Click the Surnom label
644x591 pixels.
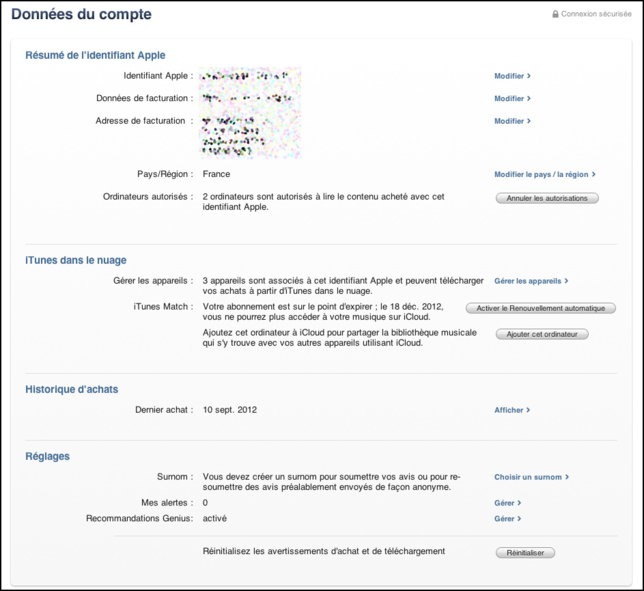pos(175,477)
